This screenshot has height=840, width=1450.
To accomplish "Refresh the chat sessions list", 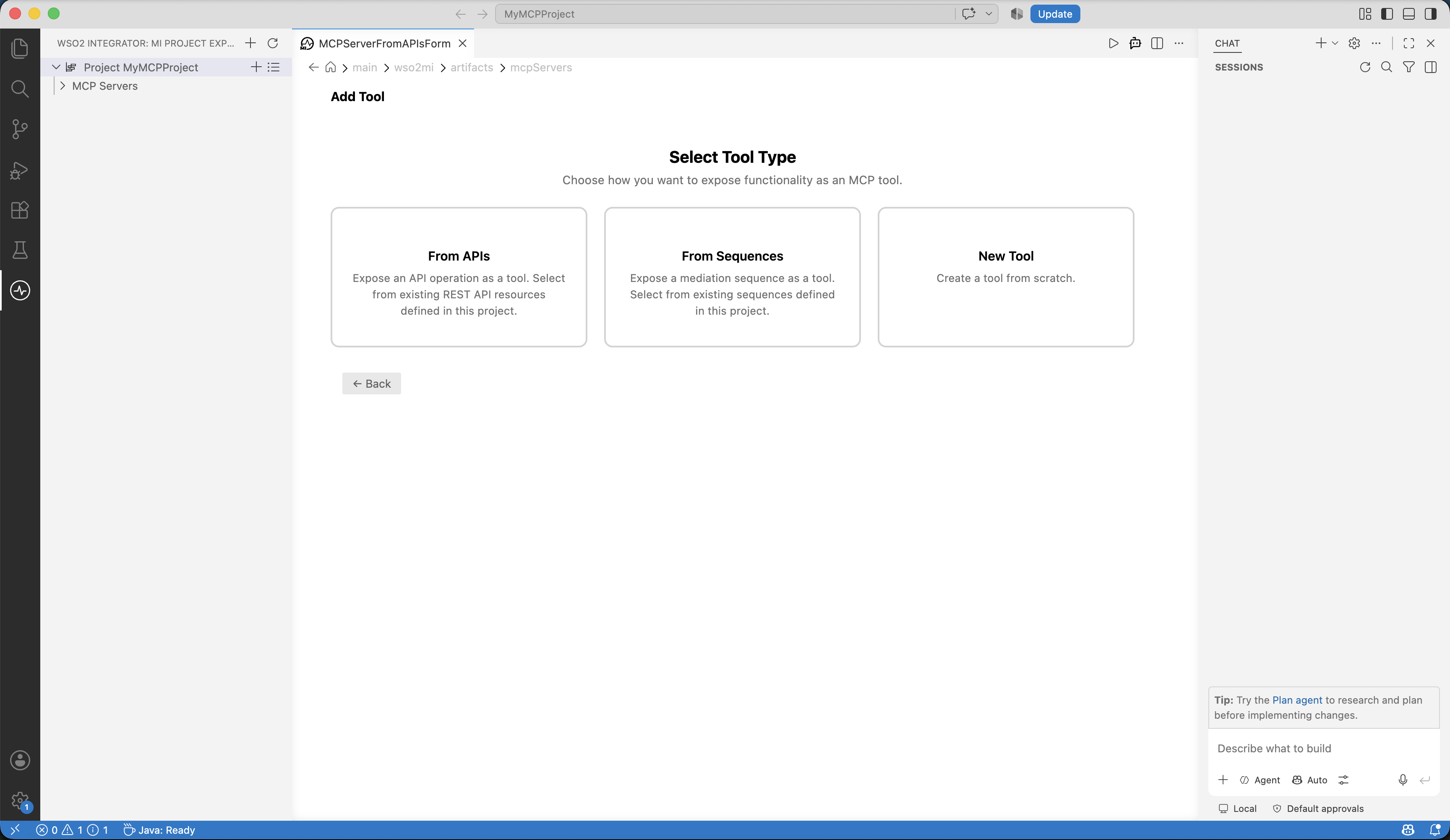I will [x=1365, y=67].
